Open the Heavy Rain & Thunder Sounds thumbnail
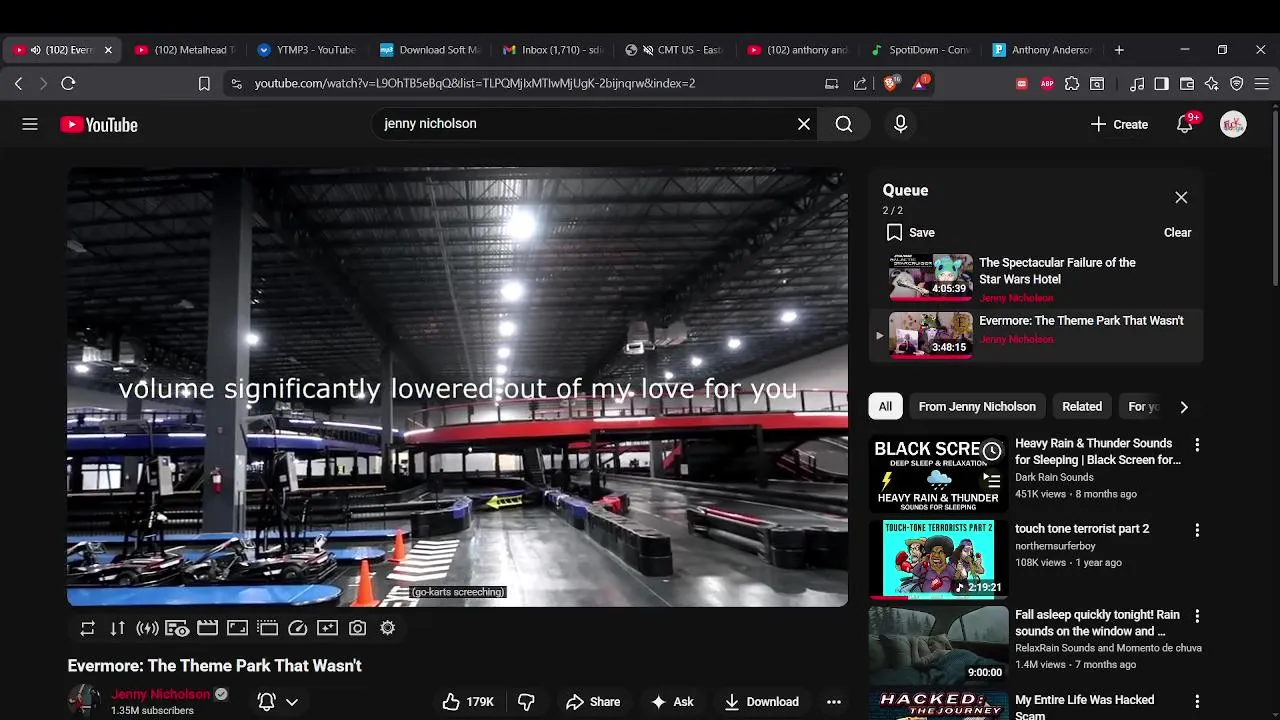Screen dimensions: 1280x720 938,474
